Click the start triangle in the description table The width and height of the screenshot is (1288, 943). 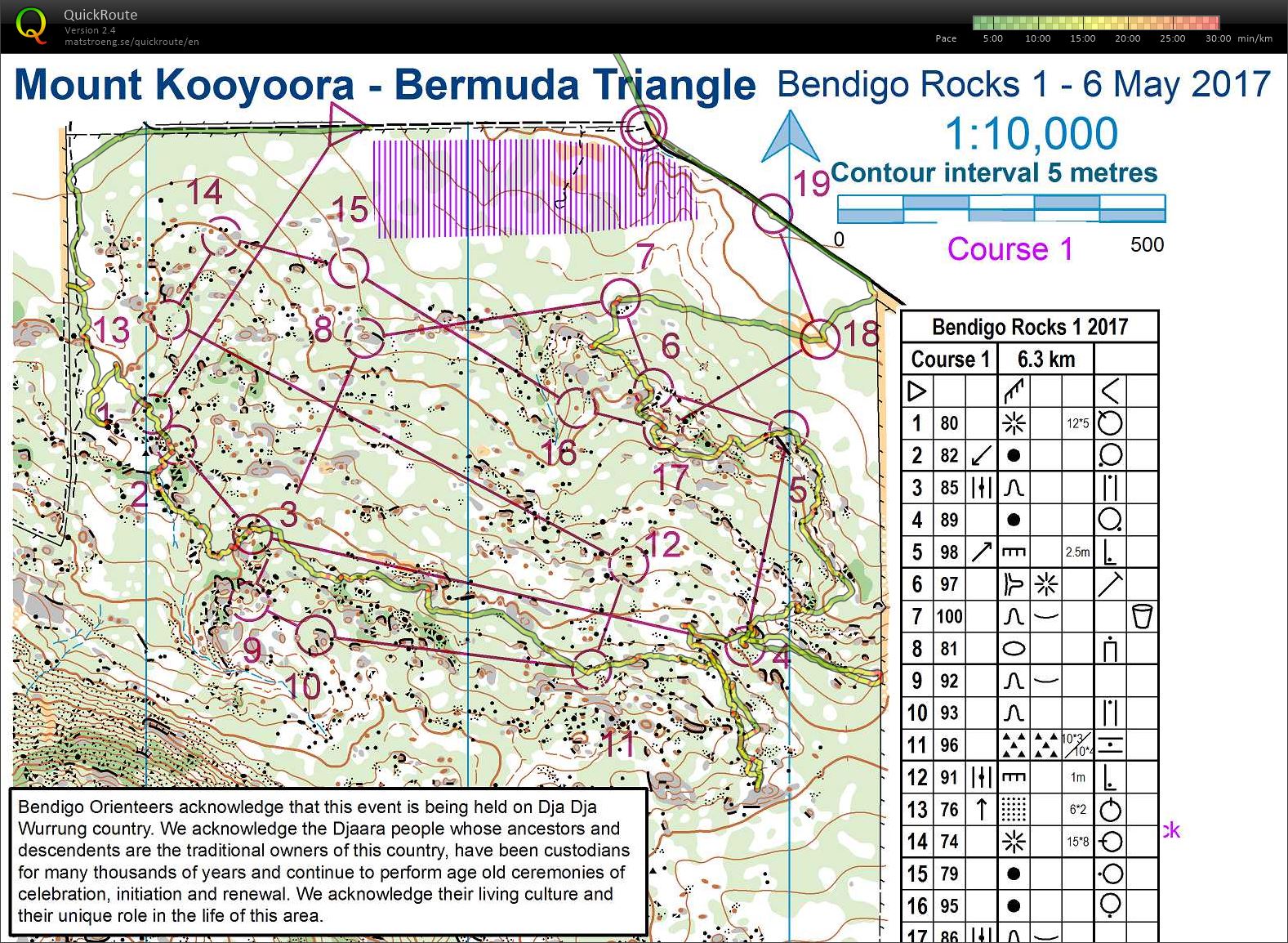point(917,391)
